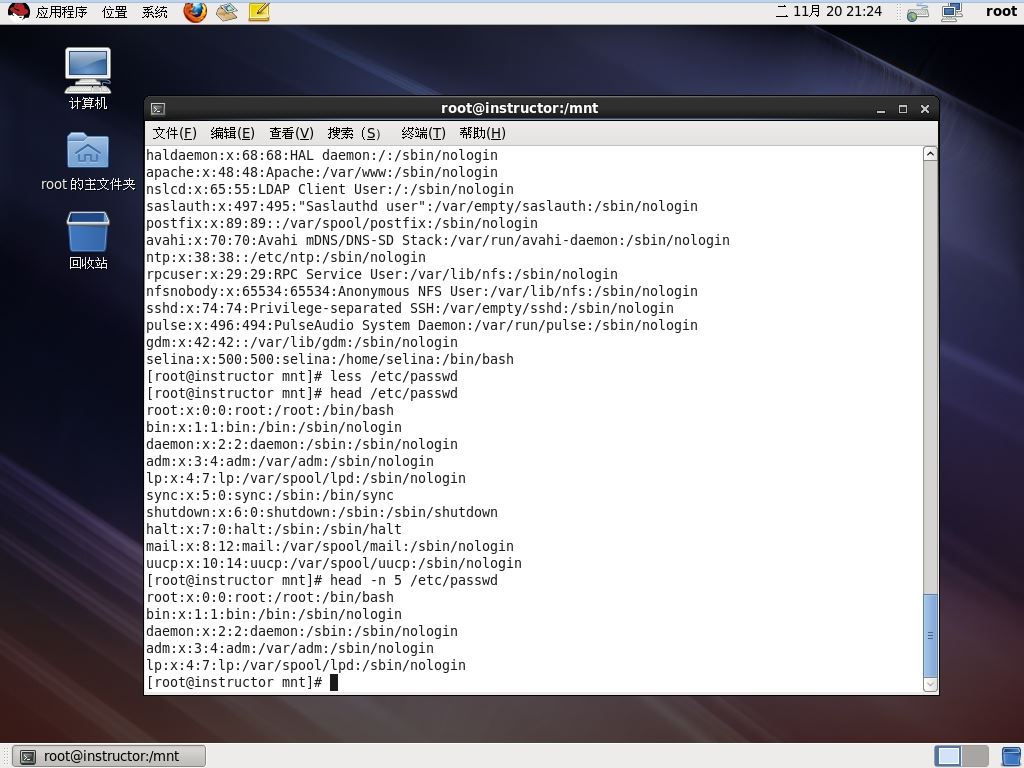The width and height of the screenshot is (1024, 768).
Task: Maximize the terminal window
Action: pyautogui.click(x=903, y=109)
